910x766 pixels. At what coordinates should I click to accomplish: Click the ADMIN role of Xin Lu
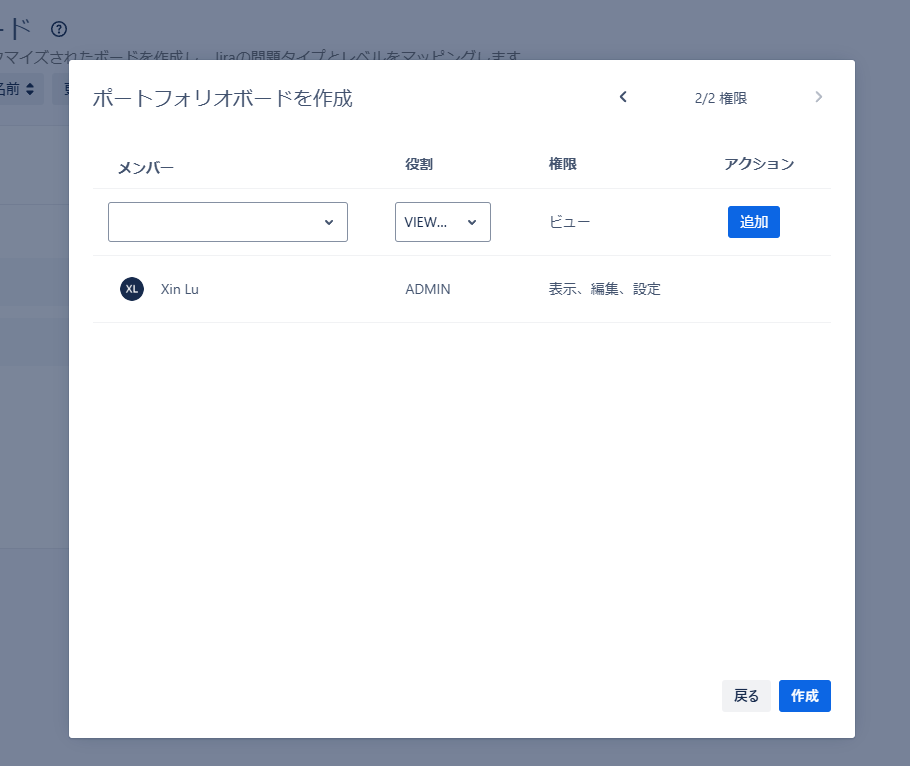point(428,289)
